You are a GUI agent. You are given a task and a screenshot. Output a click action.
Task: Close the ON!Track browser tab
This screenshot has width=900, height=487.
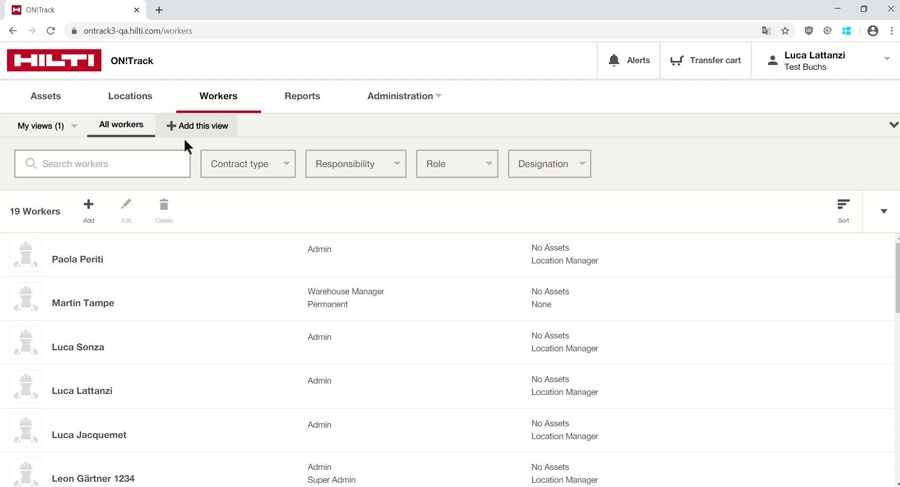(137, 10)
